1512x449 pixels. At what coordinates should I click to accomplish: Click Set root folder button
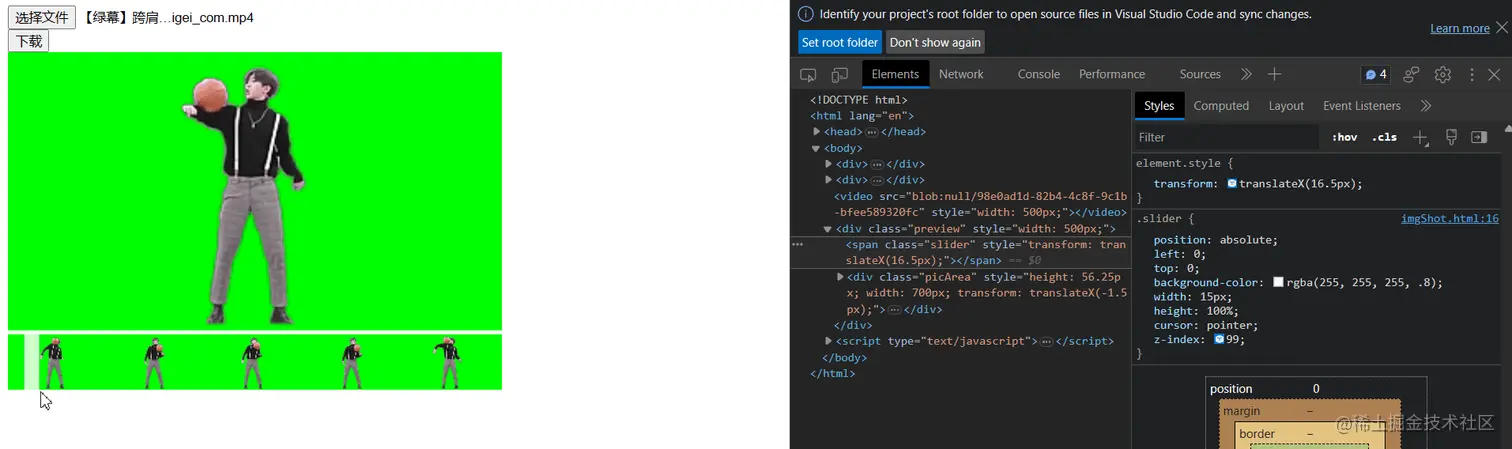(840, 42)
